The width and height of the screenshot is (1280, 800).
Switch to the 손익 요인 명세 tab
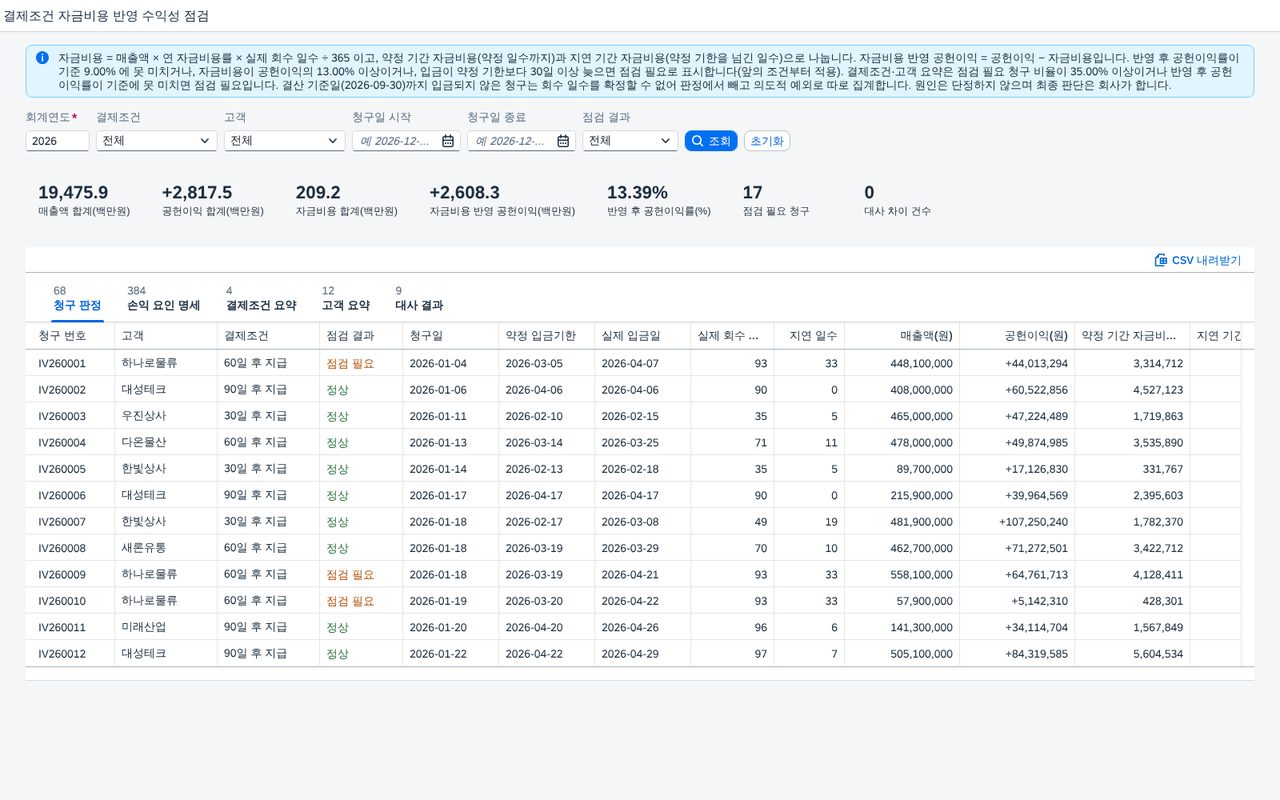163,299
